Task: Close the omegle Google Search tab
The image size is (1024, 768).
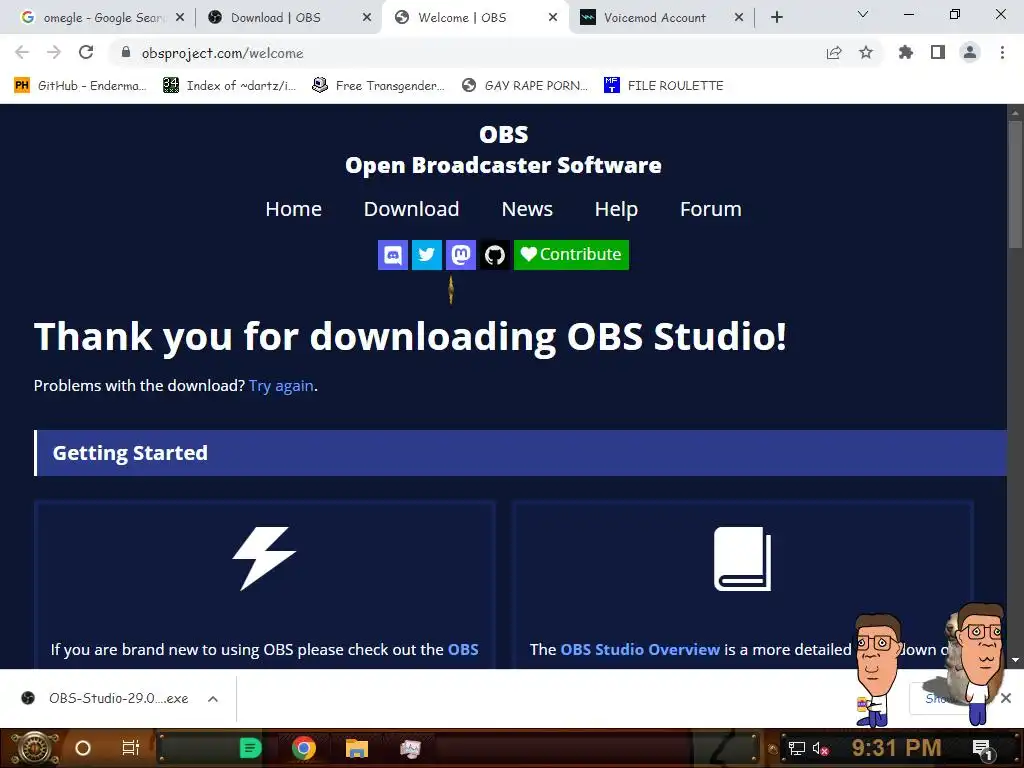Action: coord(180,18)
